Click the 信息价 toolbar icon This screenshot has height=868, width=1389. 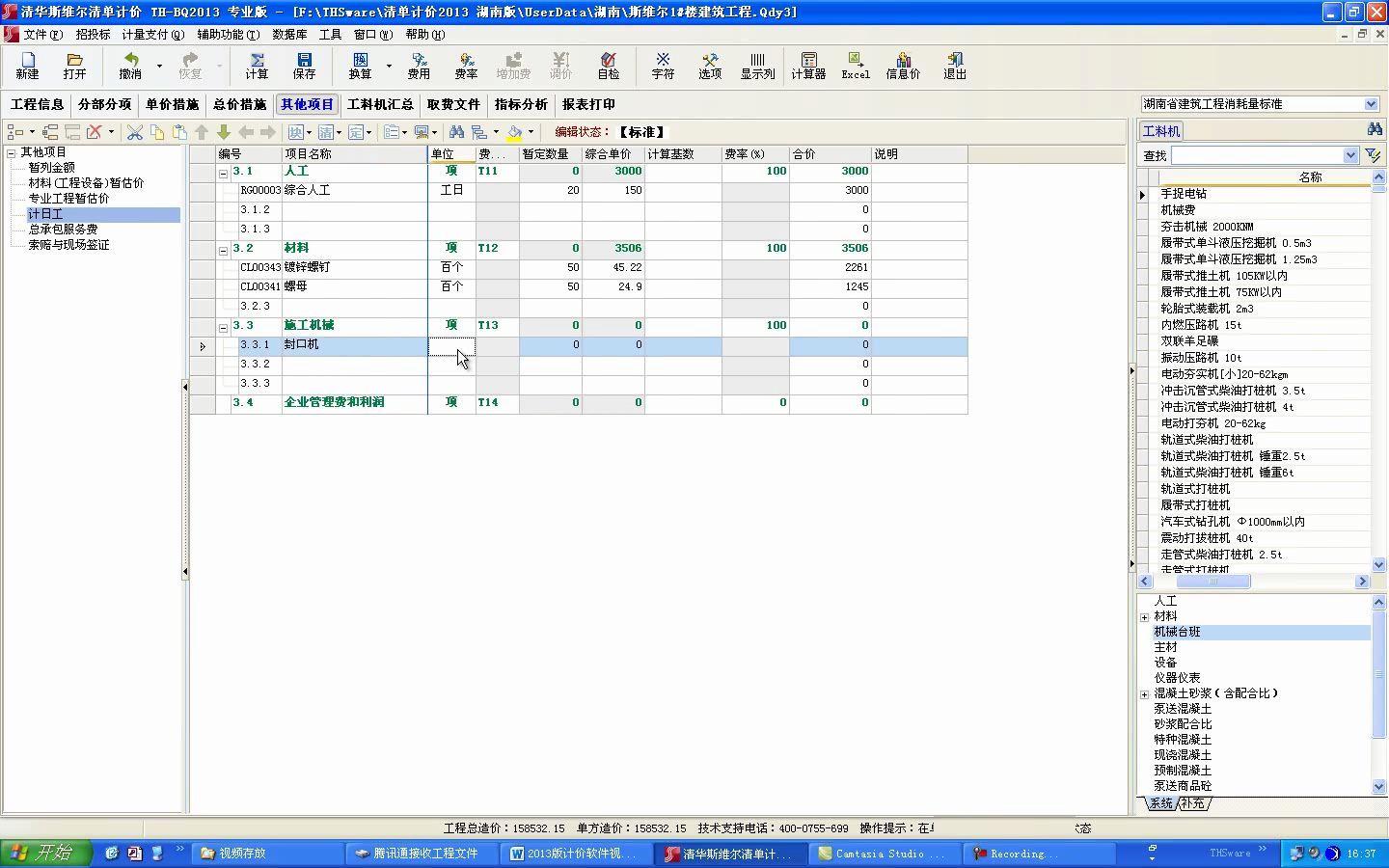pos(903,66)
